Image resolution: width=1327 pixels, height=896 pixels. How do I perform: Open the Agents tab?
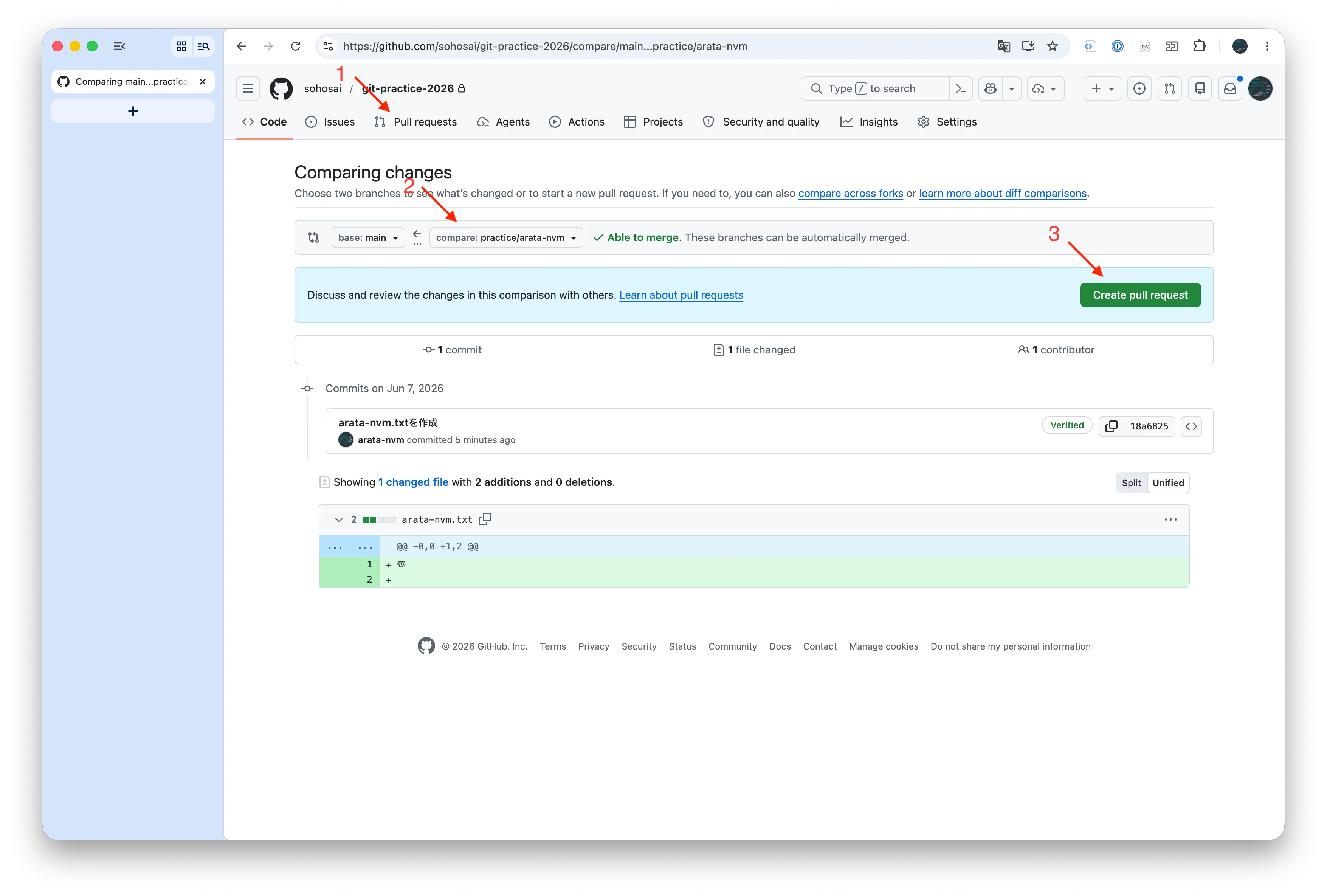coord(504,122)
